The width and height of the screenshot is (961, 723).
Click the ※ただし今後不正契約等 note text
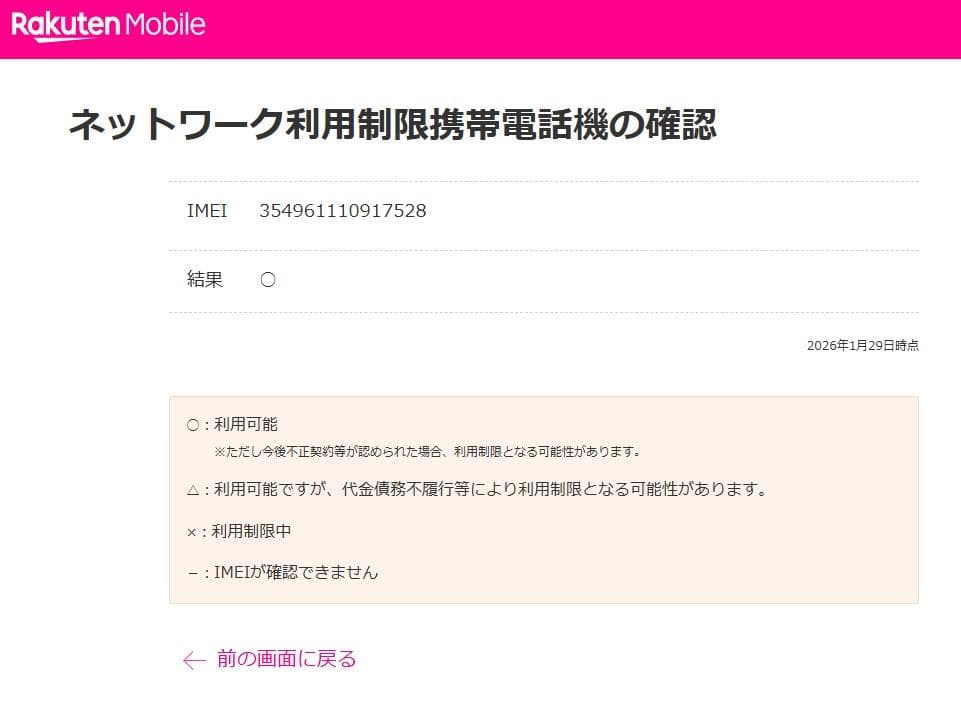click(427, 452)
